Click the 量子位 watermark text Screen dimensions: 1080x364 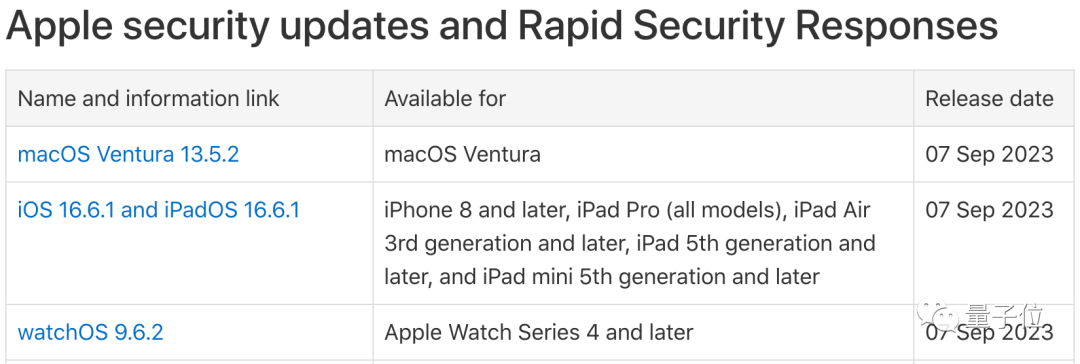pos(1004,316)
